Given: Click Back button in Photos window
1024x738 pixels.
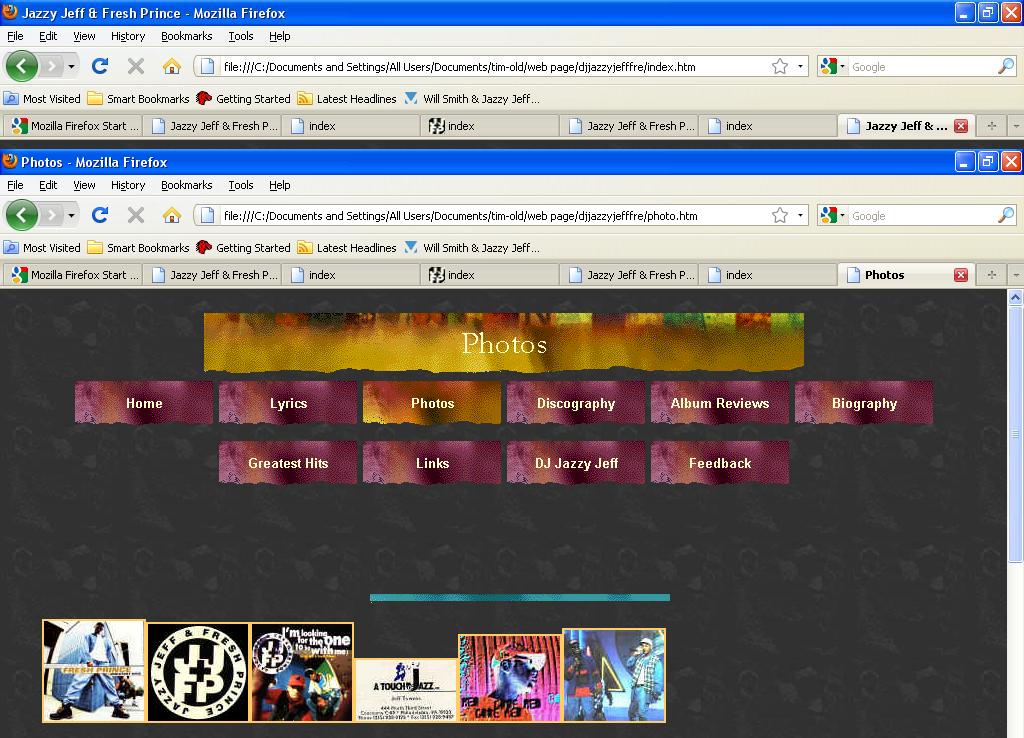Looking at the screenshot, I should coord(22,215).
